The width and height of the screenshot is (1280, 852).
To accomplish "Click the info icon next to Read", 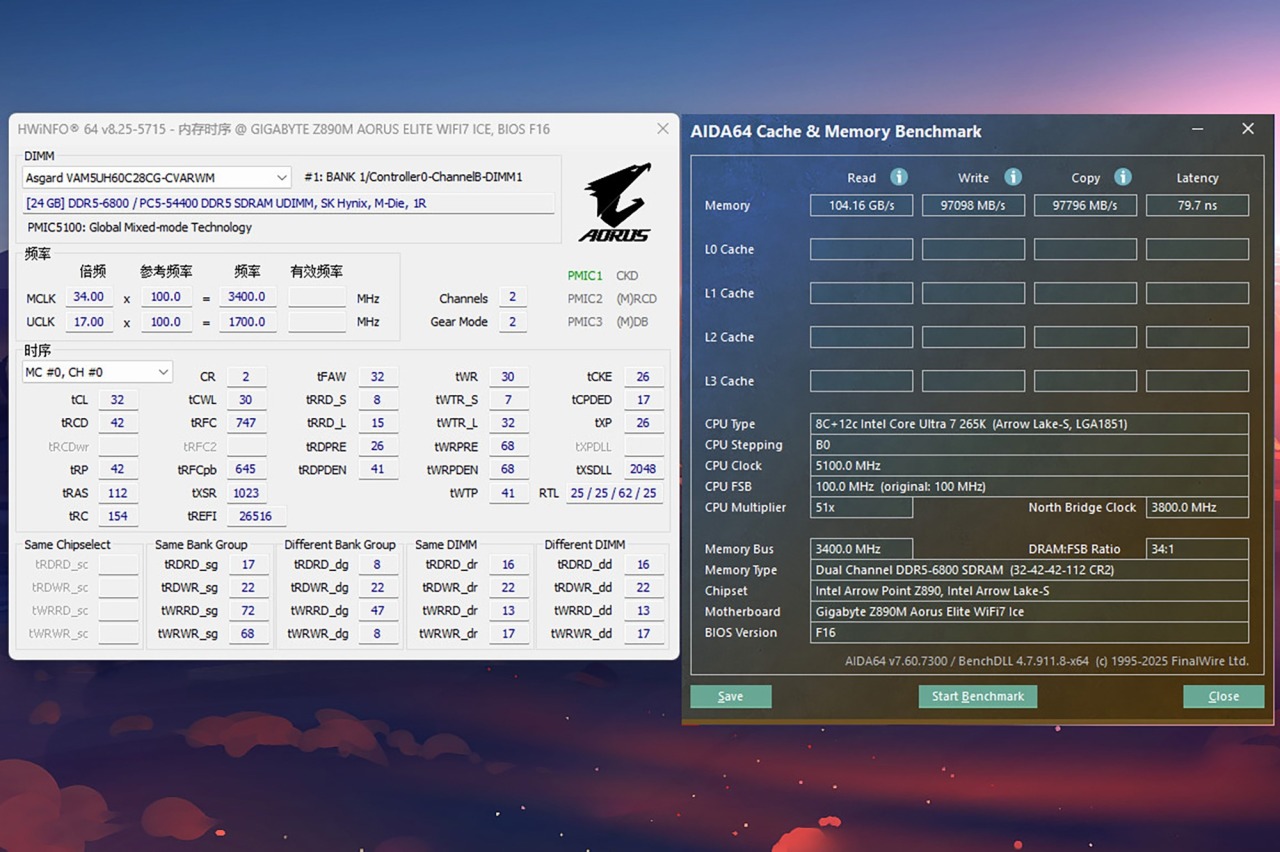I will coord(899,177).
